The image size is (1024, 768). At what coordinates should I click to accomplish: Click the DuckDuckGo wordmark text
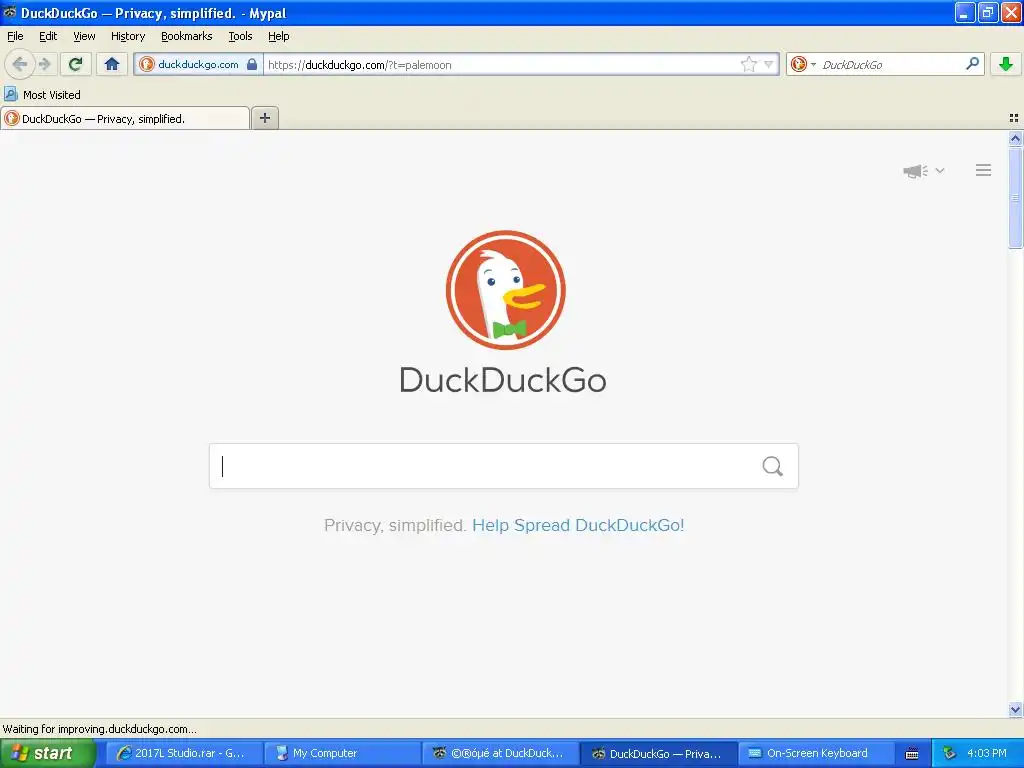click(503, 380)
